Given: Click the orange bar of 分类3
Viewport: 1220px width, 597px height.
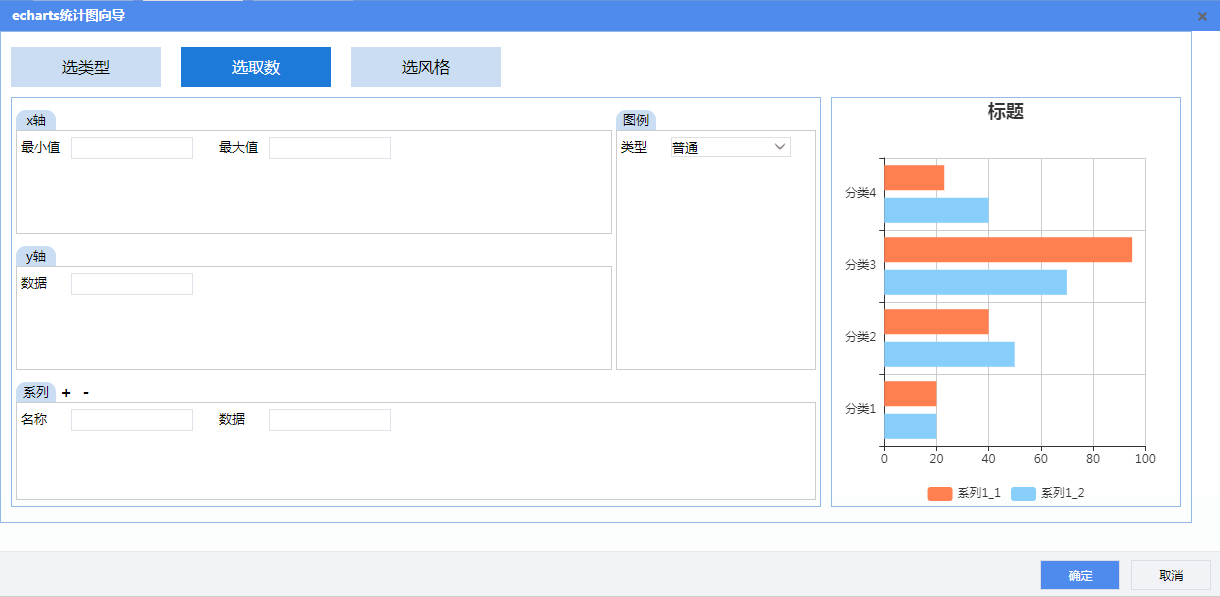Looking at the screenshot, I should pyautogui.click(x=1007, y=250).
